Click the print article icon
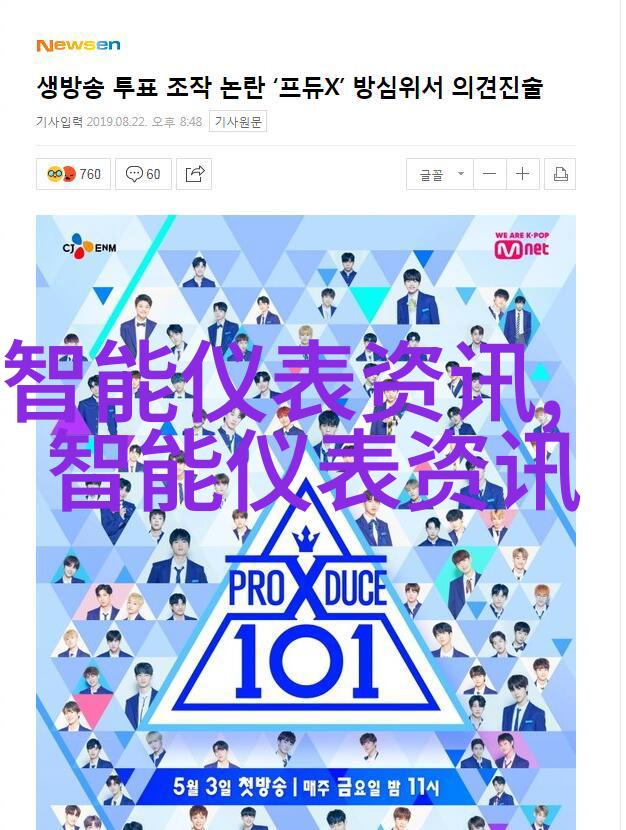Screen dimensions: 626x830 [x=560, y=174]
